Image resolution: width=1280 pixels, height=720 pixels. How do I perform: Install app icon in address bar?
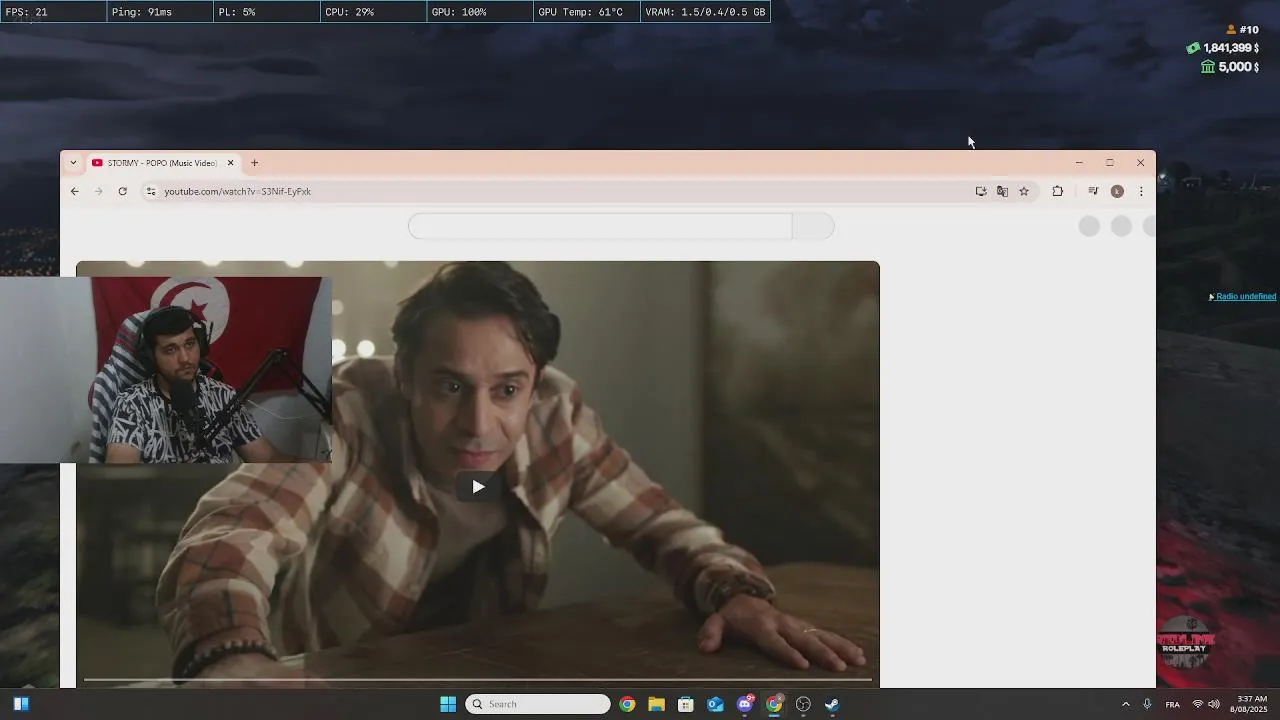(981, 191)
